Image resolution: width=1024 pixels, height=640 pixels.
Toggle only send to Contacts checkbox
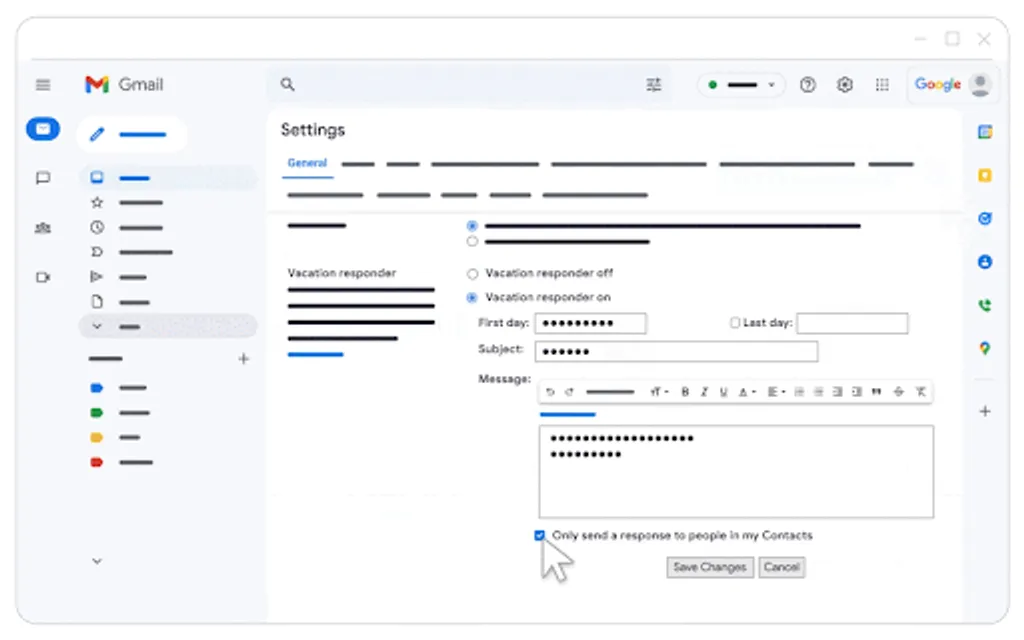(x=539, y=536)
